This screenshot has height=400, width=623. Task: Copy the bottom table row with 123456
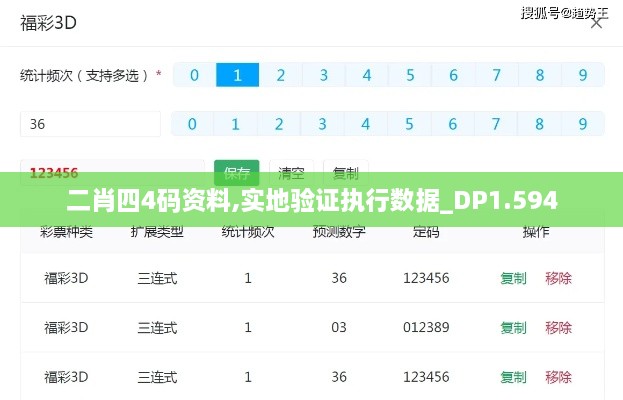pyautogui.click(x=513, y=377)
